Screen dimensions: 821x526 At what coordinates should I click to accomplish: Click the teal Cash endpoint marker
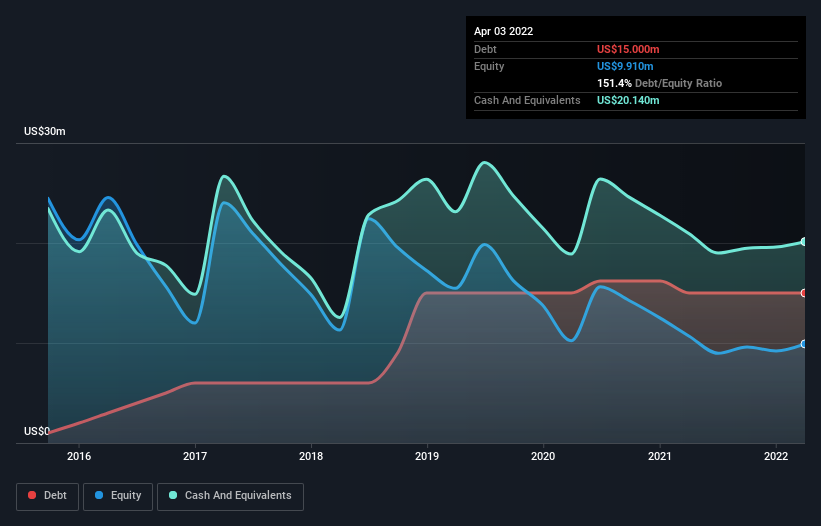[x=804, y=242]
